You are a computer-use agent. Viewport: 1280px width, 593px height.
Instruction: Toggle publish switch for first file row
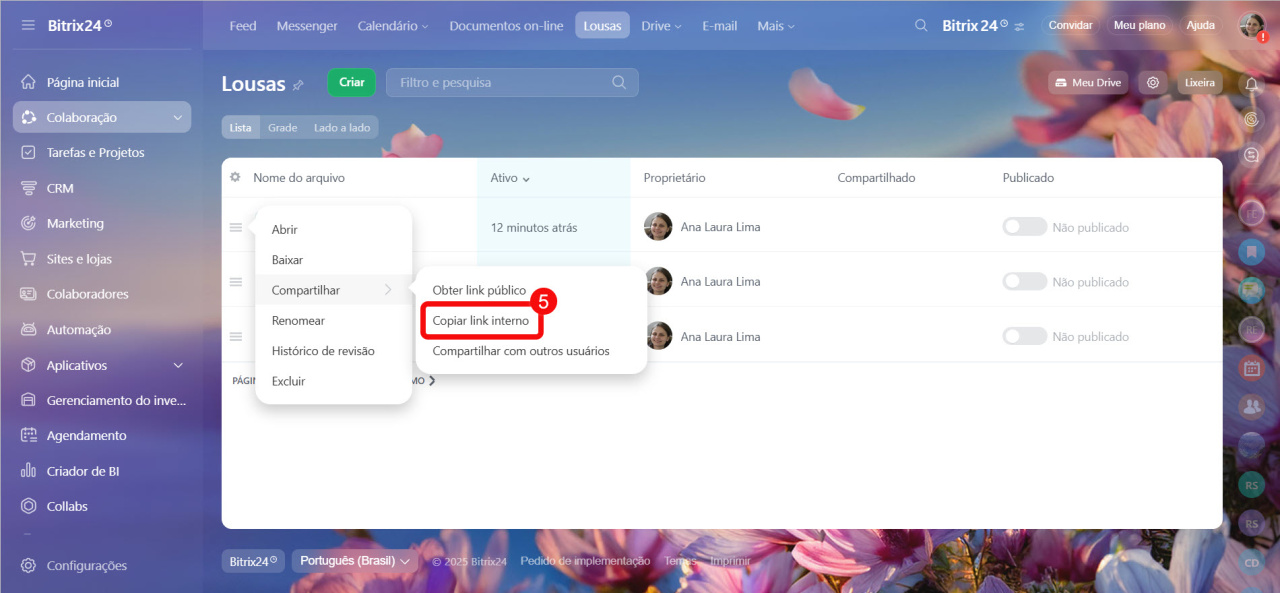click(1025, 227)
